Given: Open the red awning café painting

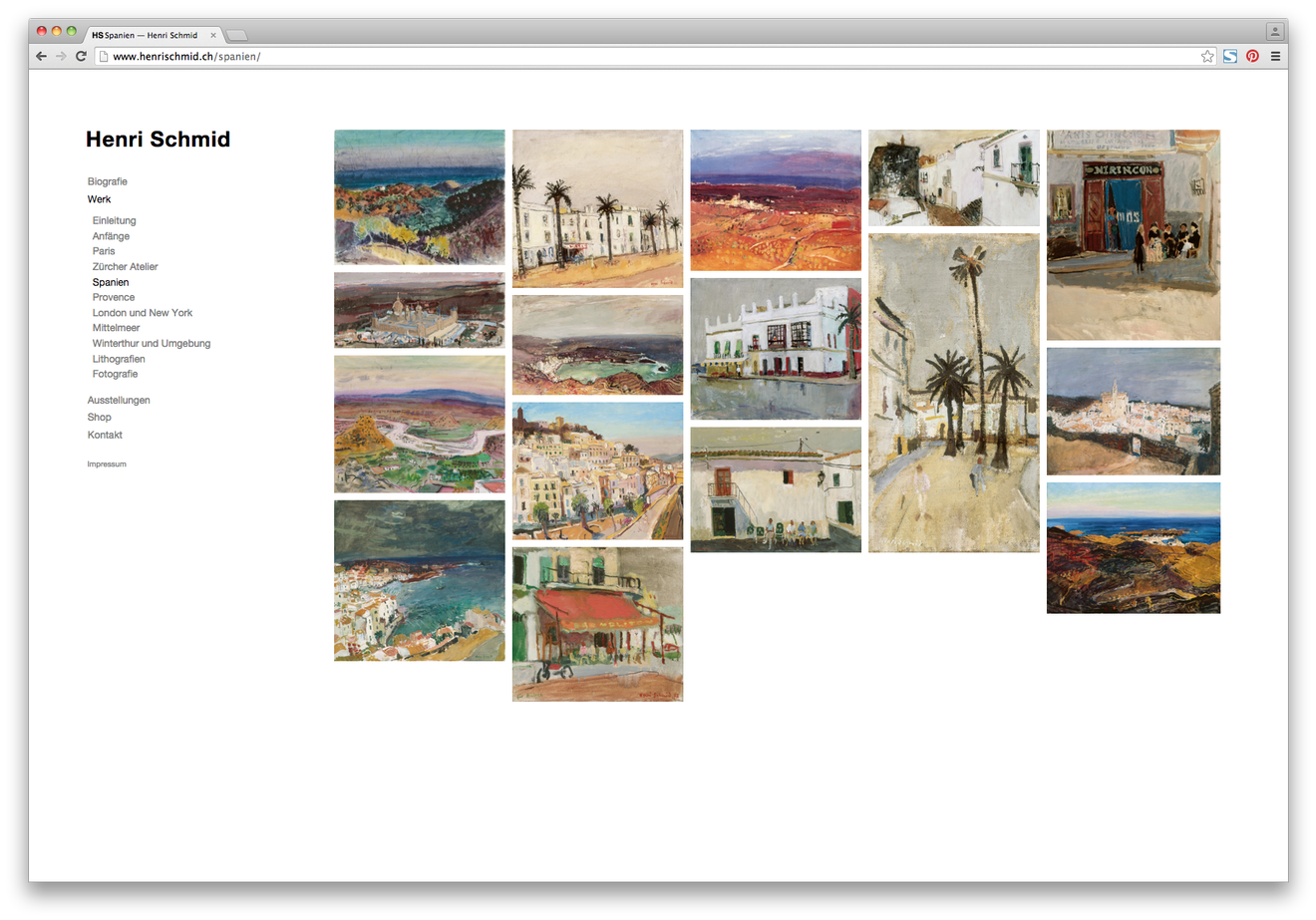Looking at the screenshot, I should click(597, 624).
